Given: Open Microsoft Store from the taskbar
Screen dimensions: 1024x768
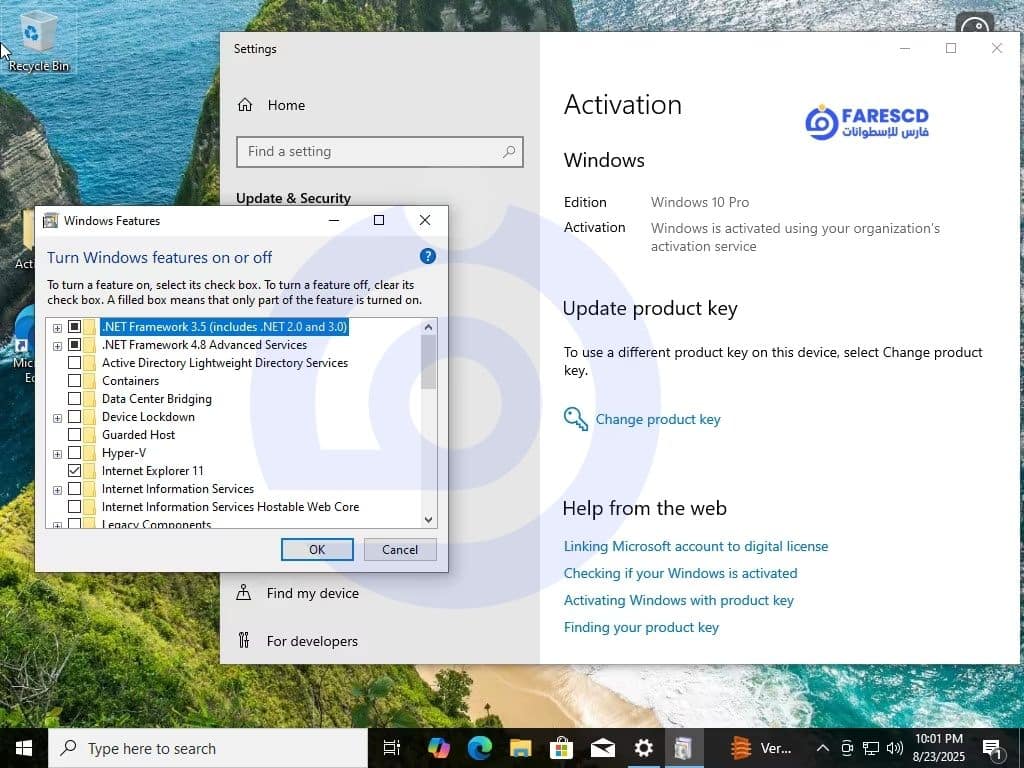Looking at the screenshot, I should (x=561, y=748).
